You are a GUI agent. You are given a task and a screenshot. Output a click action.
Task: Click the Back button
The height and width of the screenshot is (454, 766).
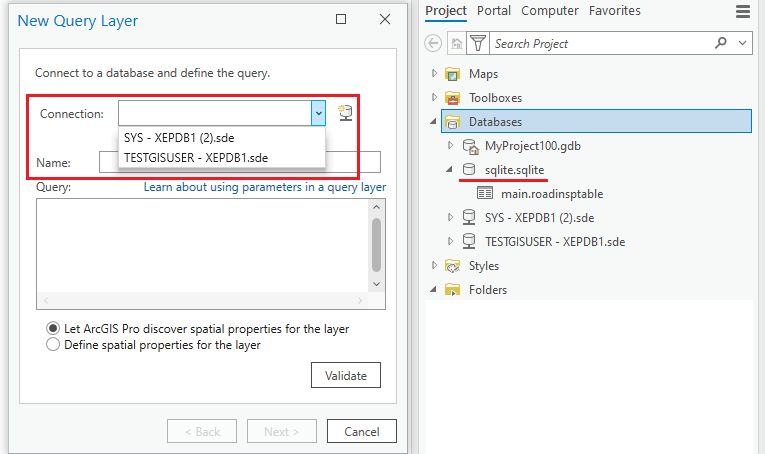[x=202, y=432]
